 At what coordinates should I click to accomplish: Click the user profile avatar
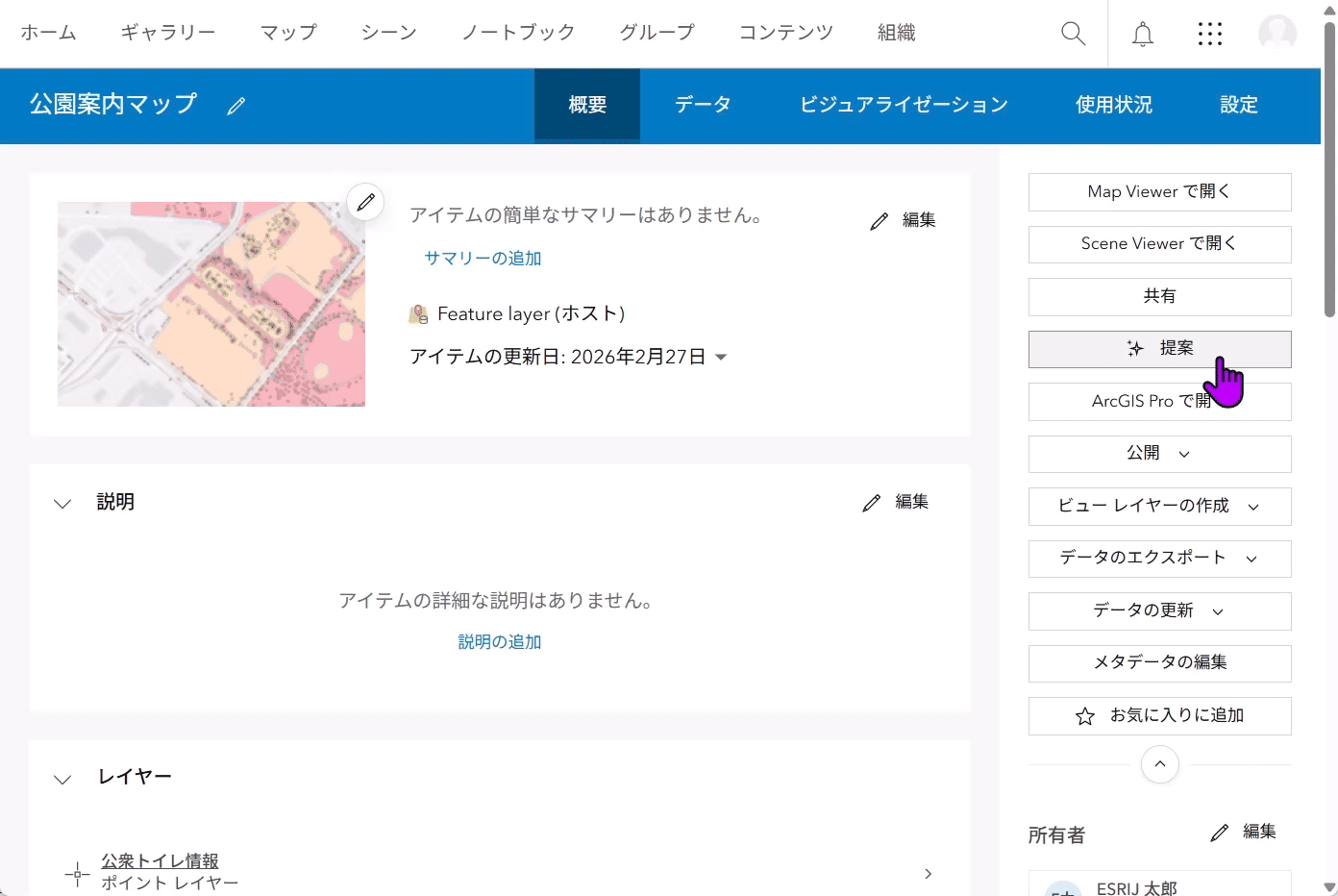click(1276, 34)
